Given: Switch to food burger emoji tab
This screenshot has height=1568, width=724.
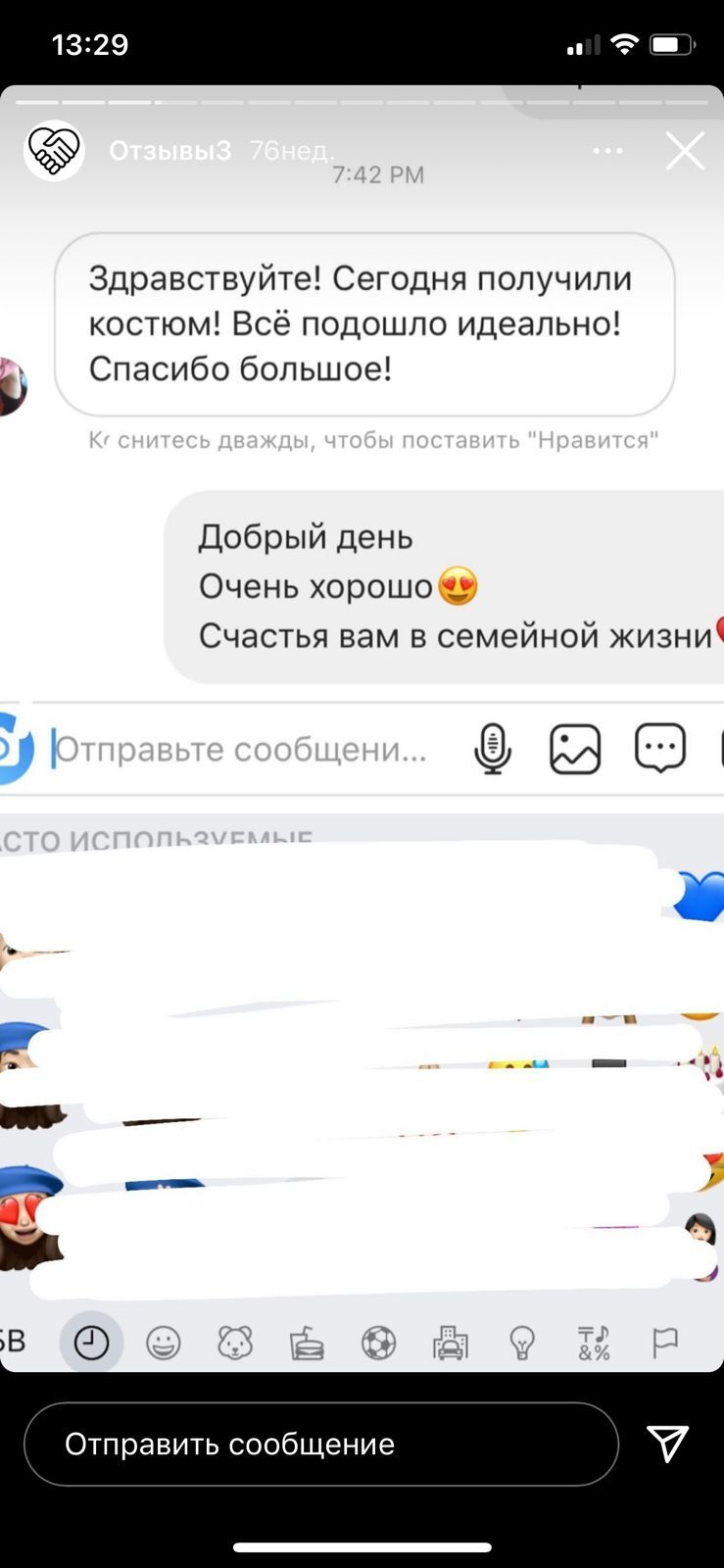Looking at the screenshot, I should click(x=307, y=1343).
